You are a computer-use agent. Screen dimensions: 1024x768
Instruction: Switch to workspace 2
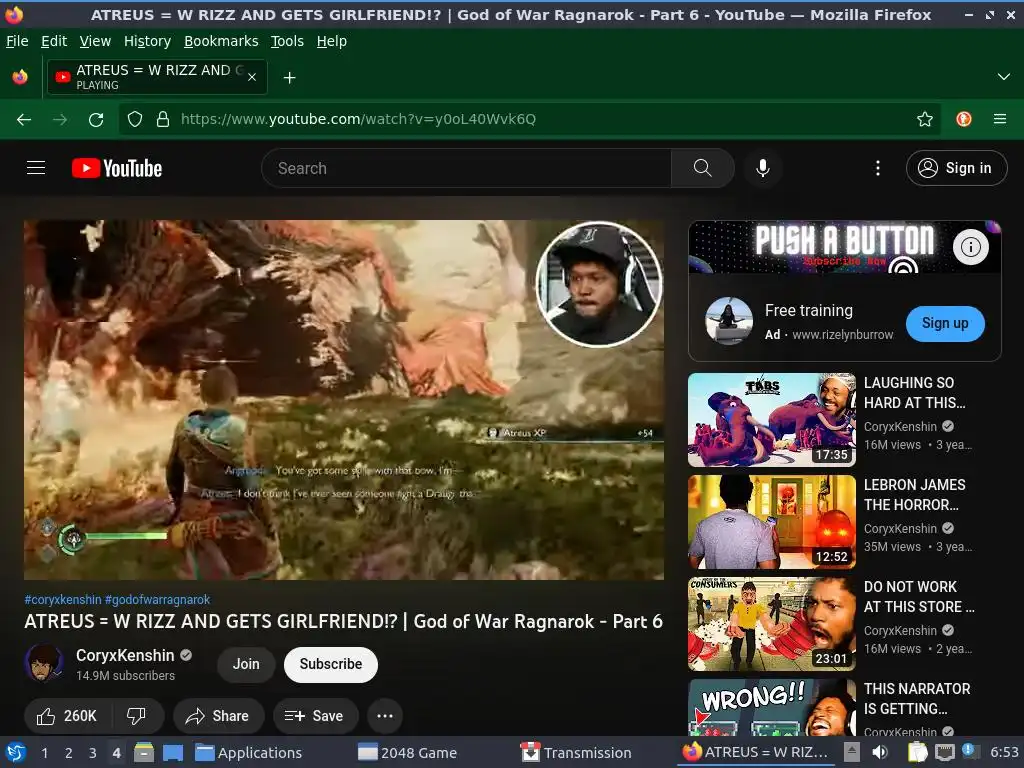coord(69,753)
